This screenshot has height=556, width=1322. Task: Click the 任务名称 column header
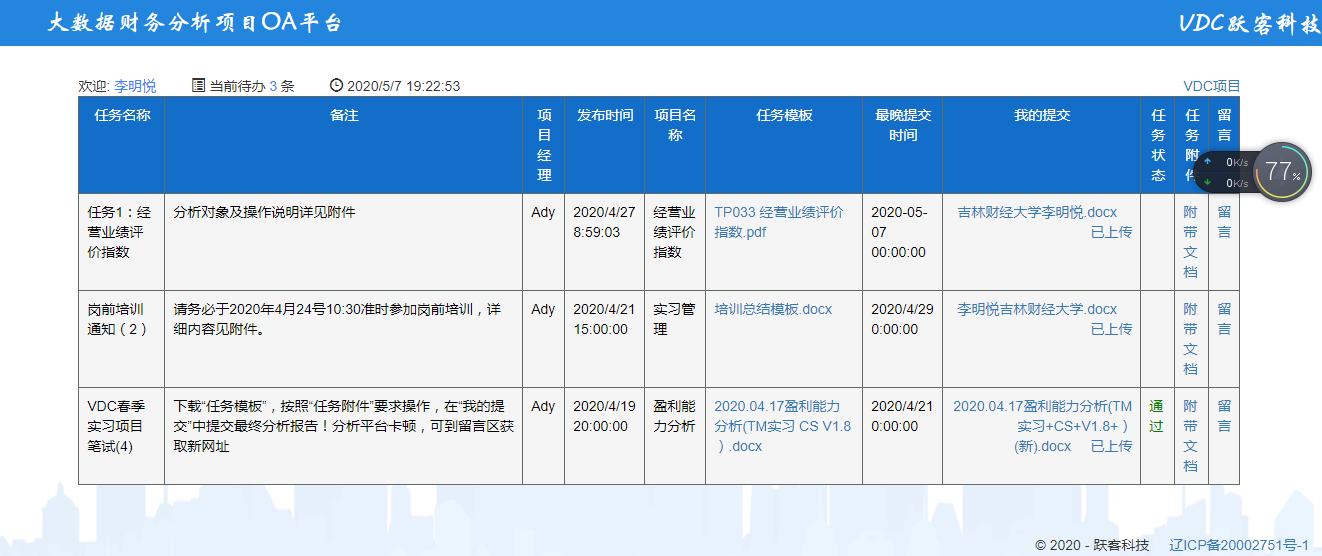[122, 115]
